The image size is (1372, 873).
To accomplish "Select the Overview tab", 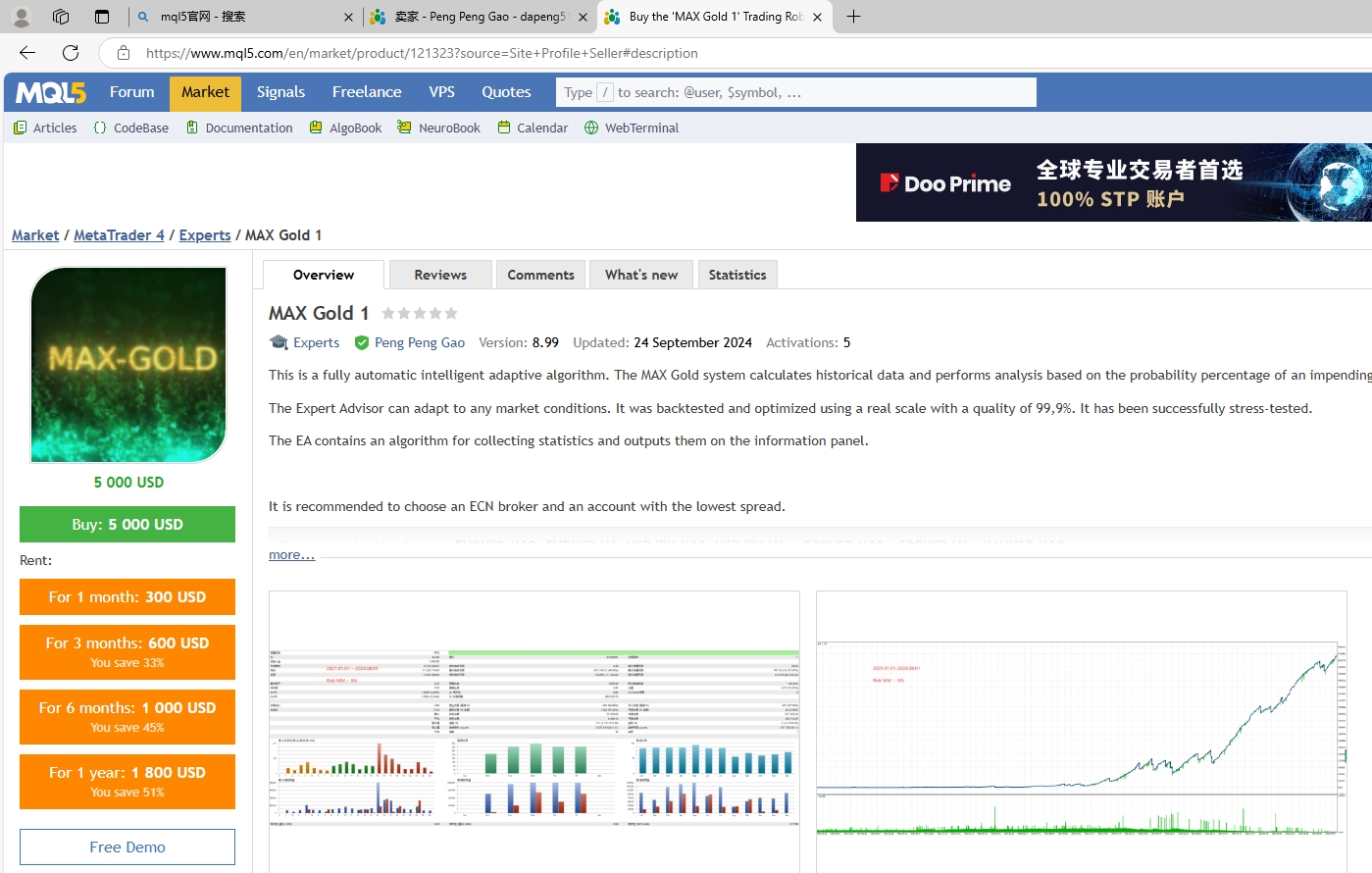I will point(324,275).
